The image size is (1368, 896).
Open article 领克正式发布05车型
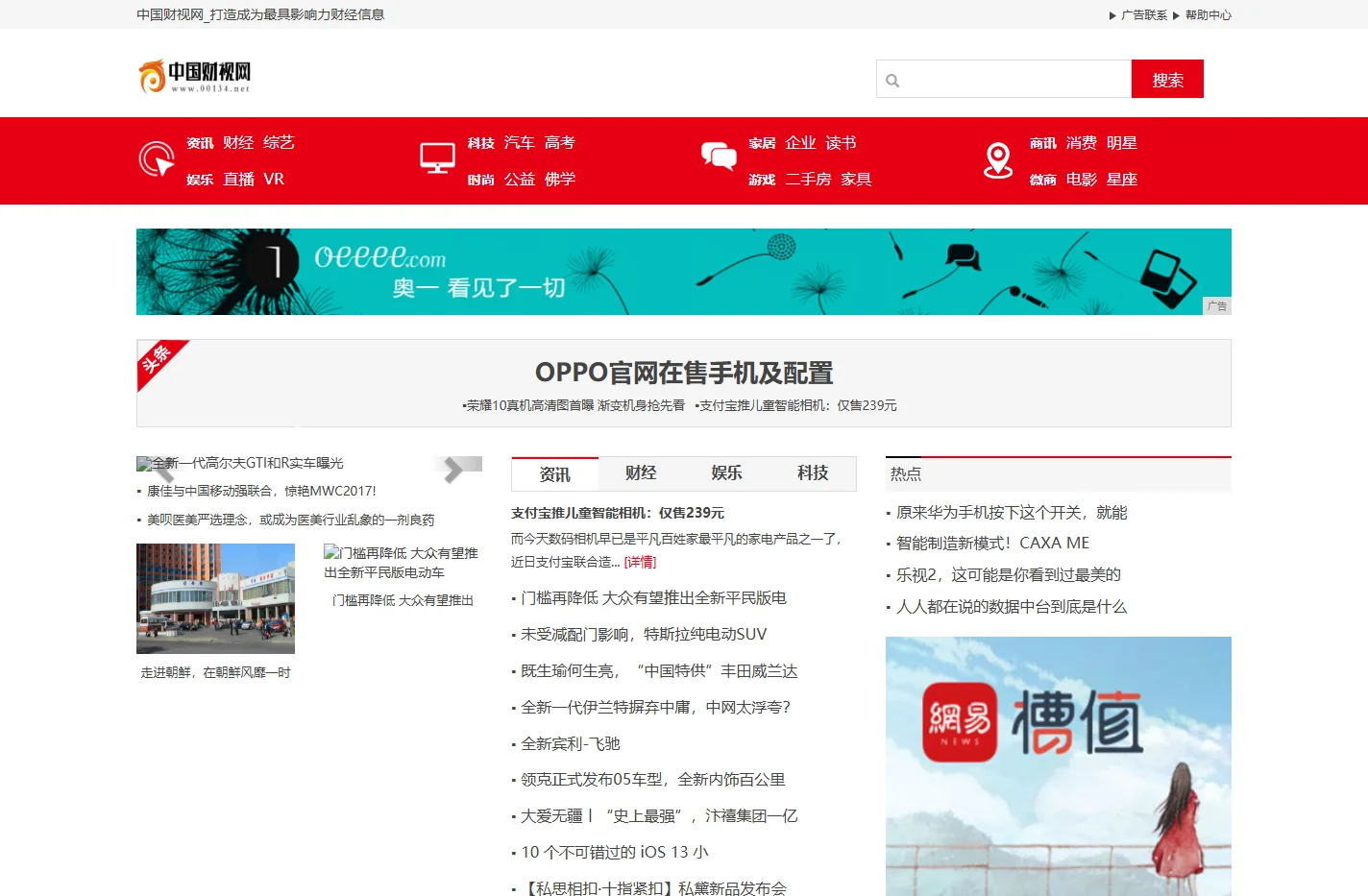(653, 780)
